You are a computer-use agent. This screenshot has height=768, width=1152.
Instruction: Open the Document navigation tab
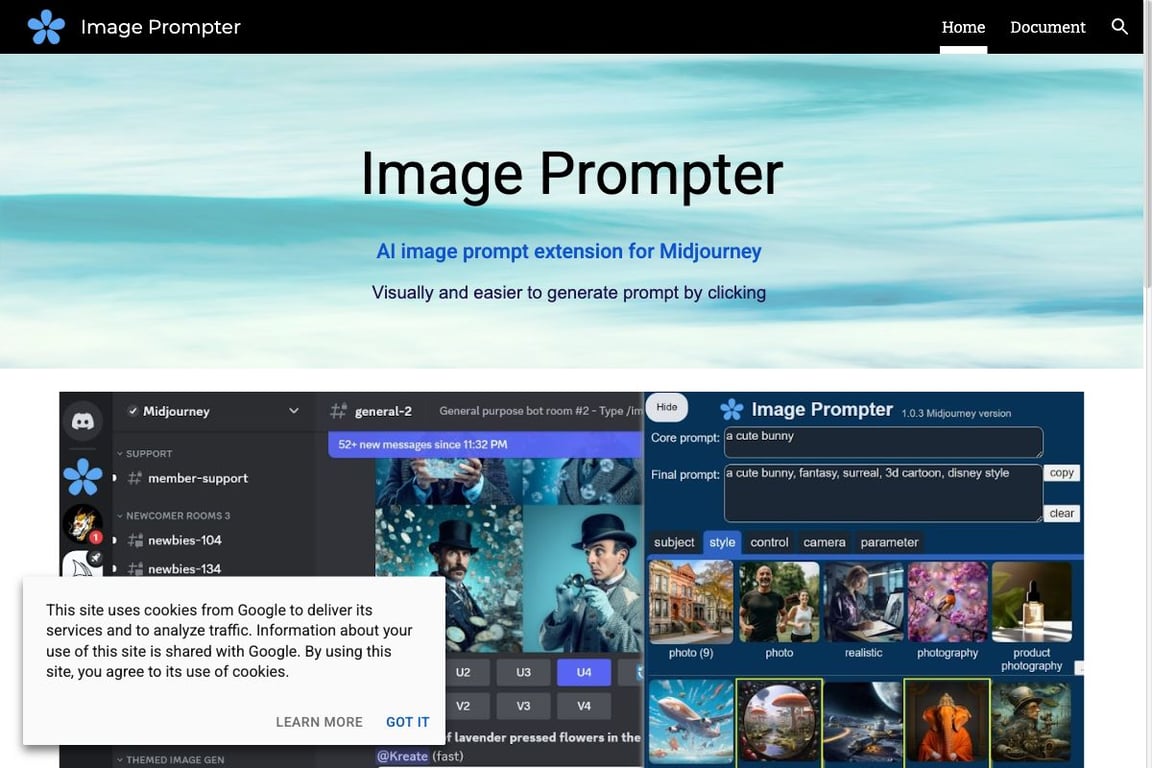1048,27
